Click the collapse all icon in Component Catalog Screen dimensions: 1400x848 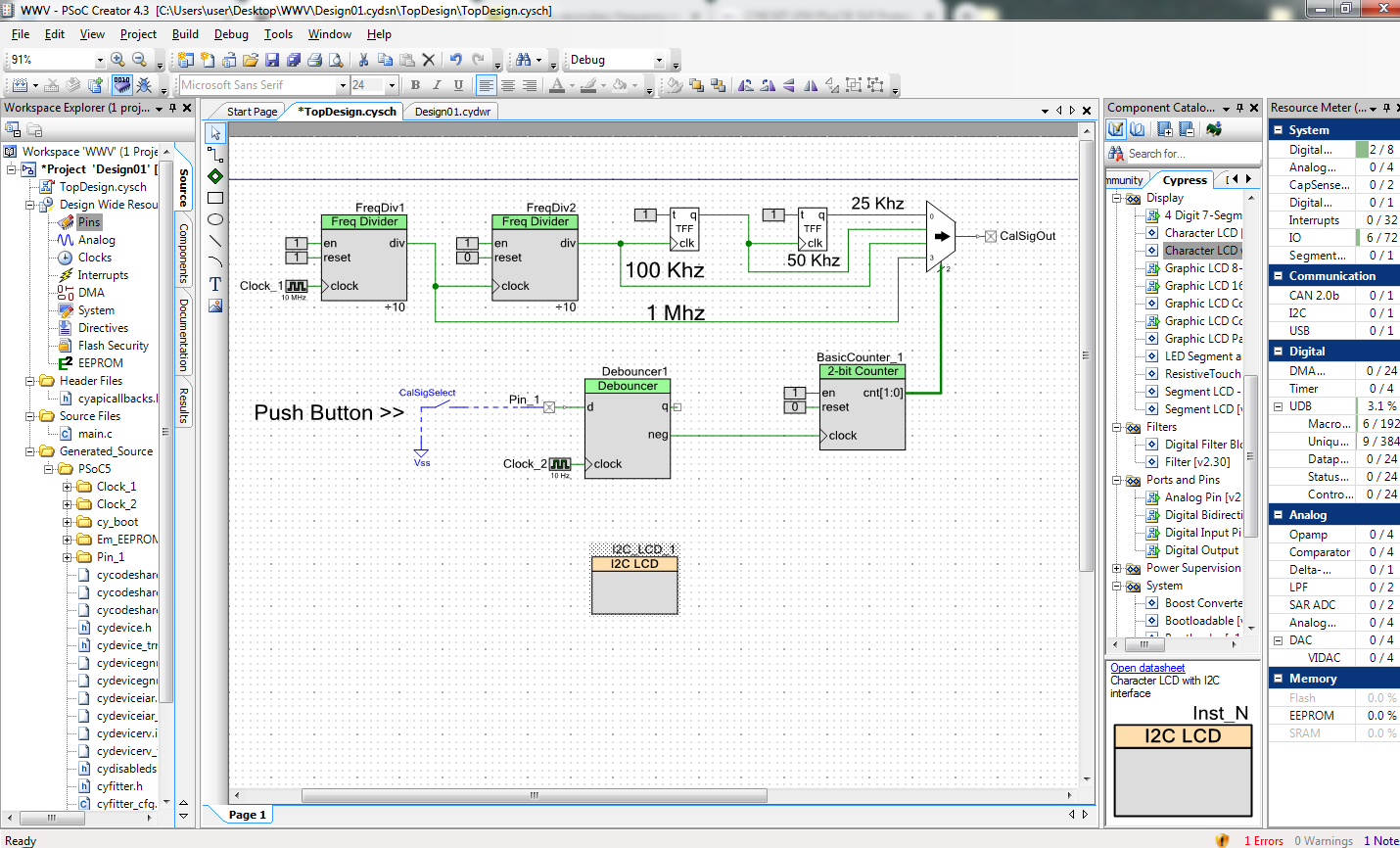[1186, 128]
